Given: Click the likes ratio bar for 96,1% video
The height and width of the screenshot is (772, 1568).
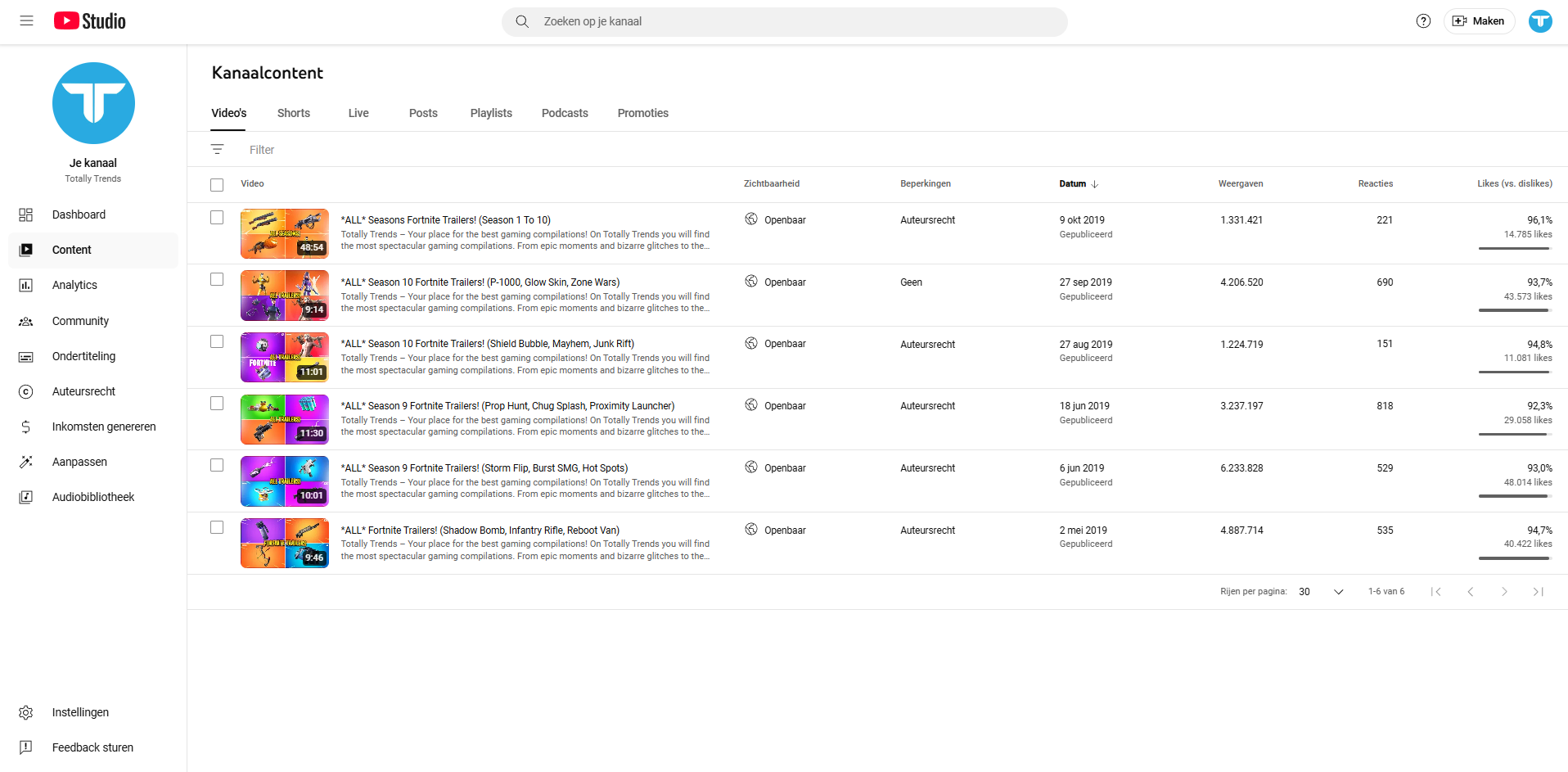Looking at the screenshot, I should (1514, 248).
